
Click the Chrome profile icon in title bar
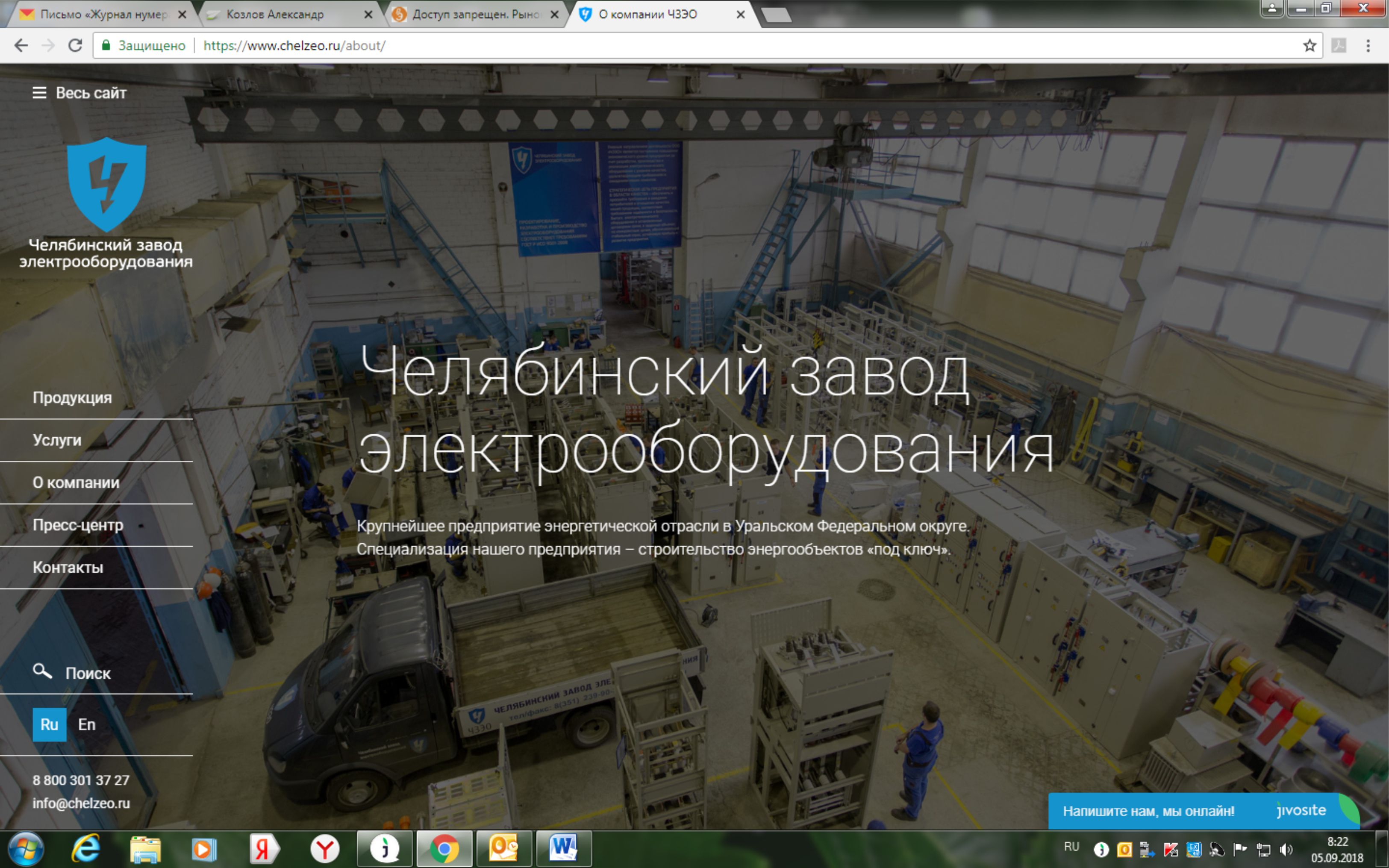(1272, 9)
